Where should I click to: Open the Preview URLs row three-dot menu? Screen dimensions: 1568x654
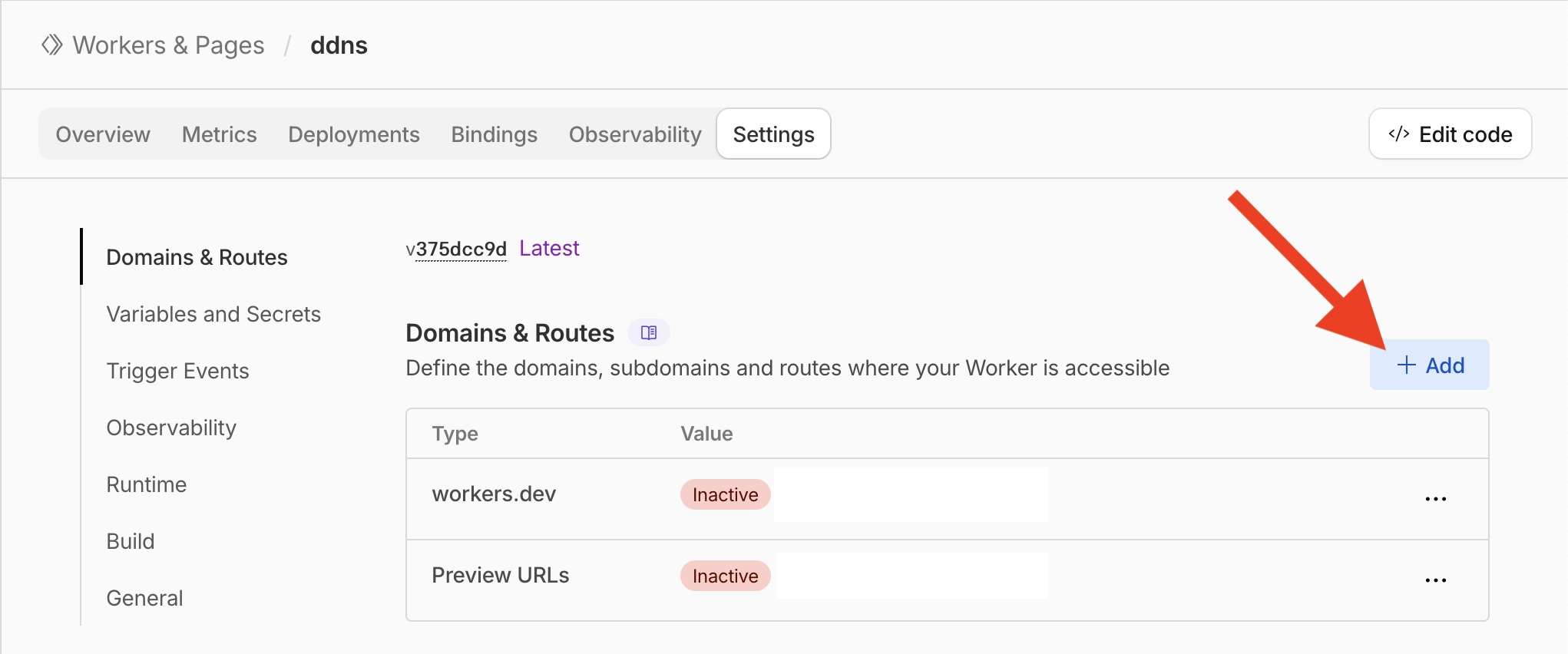1435,580
